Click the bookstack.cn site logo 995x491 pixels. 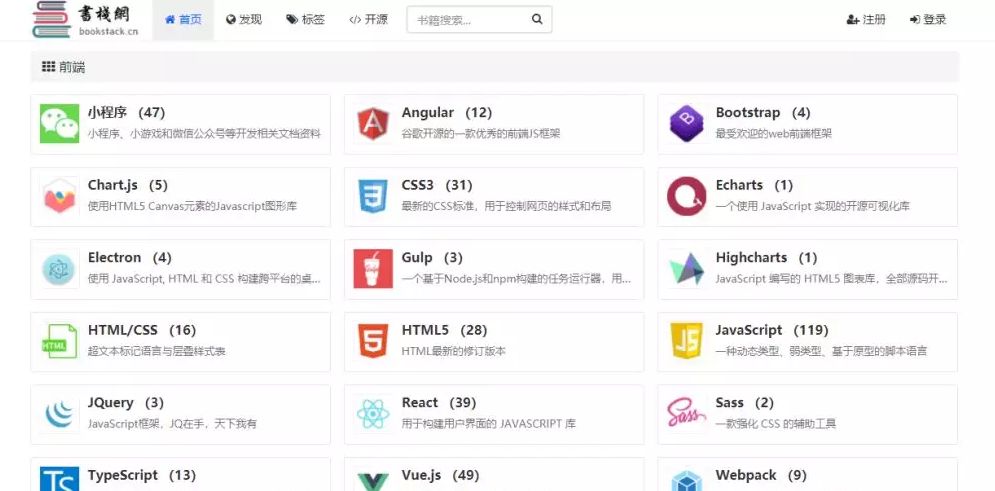coord(86,19)
